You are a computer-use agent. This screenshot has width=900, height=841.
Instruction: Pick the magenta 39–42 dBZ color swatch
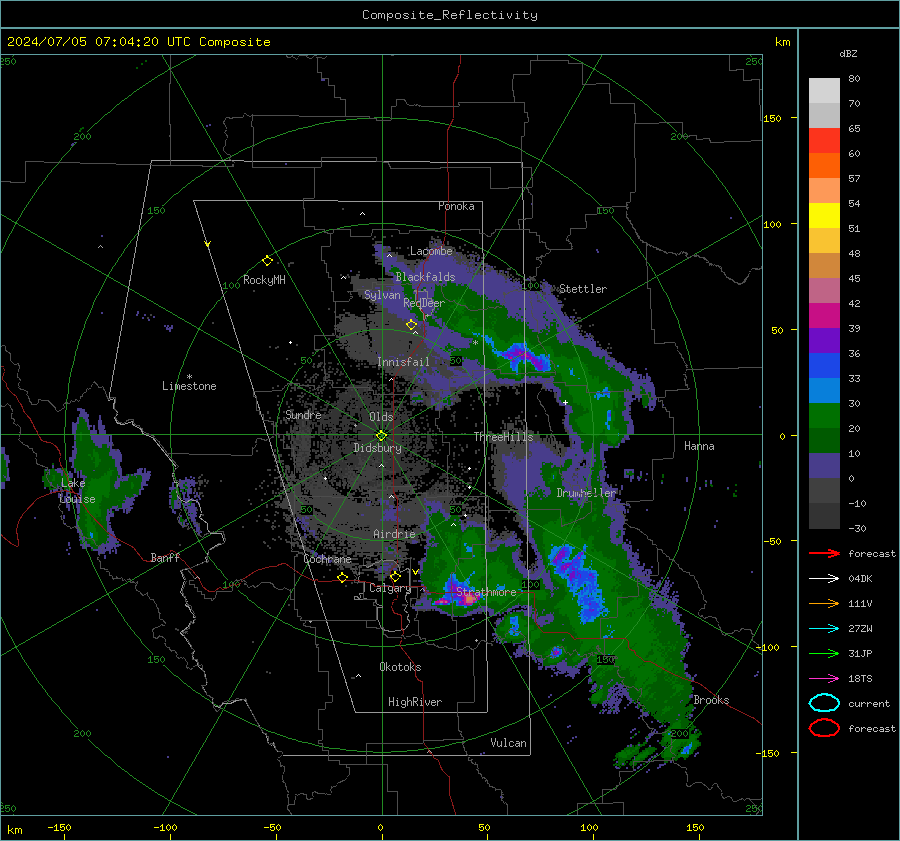click(x=824, y=316)
